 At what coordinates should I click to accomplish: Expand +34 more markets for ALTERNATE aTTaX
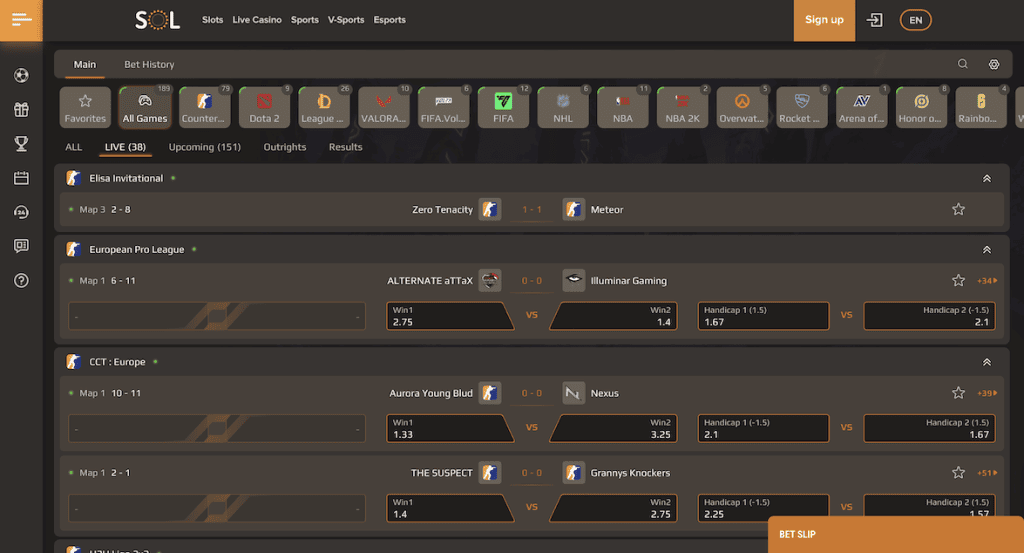(987, 281)
